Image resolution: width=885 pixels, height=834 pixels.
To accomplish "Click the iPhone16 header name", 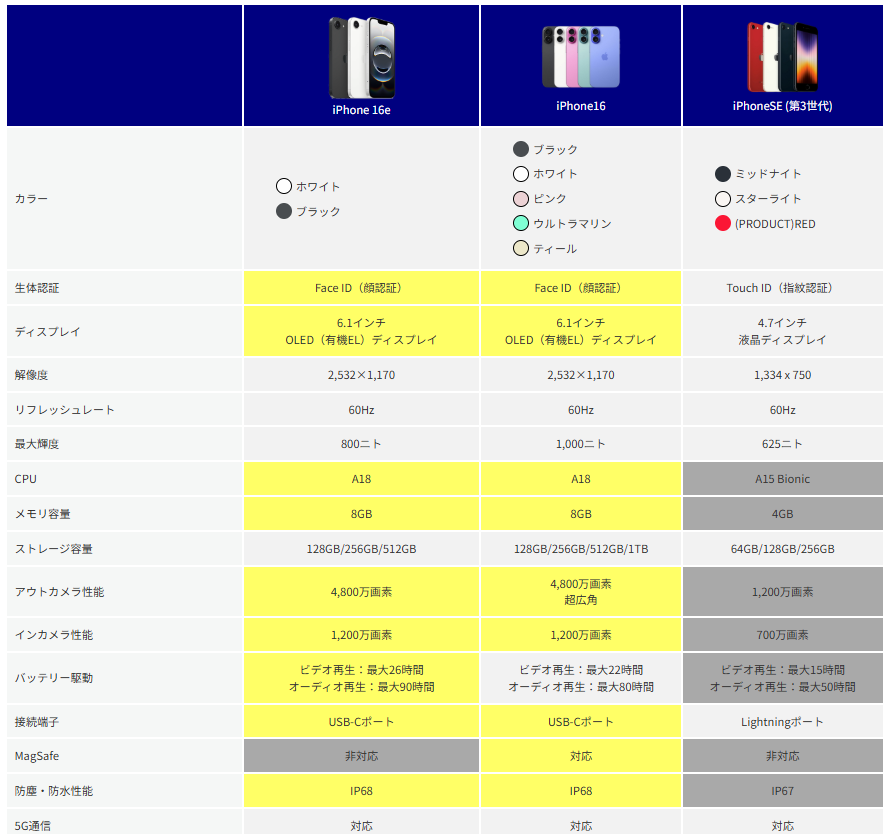I will tap(581, 105).
